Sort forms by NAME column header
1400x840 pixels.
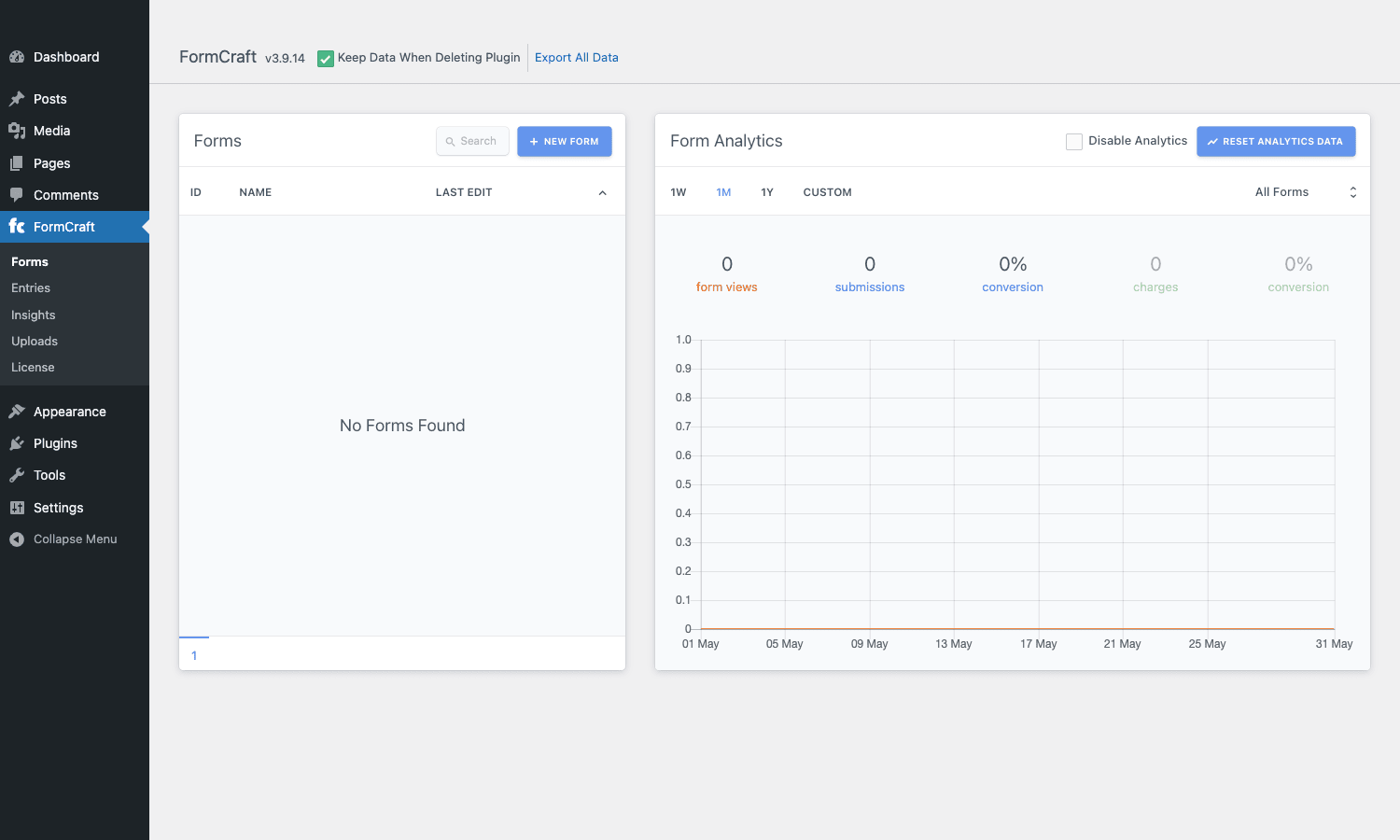(x=256, y=192)
